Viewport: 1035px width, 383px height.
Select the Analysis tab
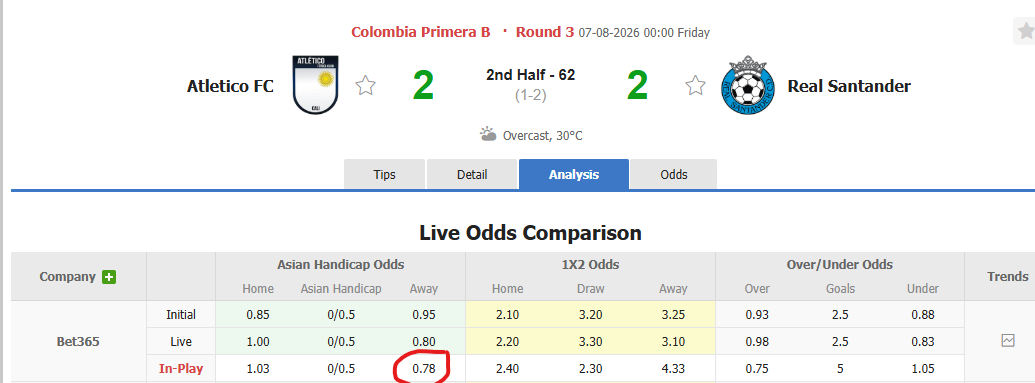coord(574,174)
